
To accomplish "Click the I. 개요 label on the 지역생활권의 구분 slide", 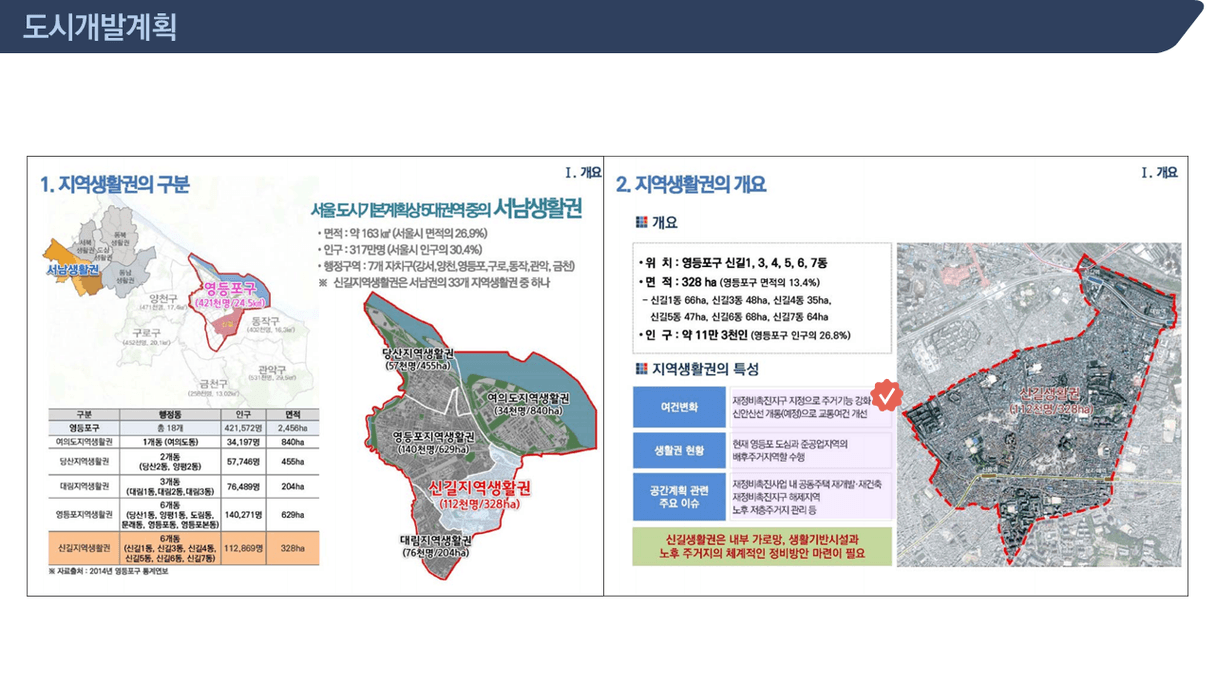I will tap(583, 172).
